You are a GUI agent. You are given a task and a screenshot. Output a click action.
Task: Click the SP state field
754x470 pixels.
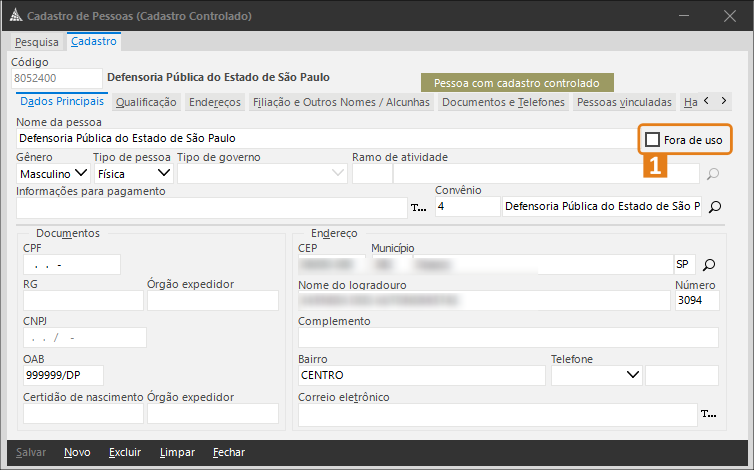pos(685,265)
